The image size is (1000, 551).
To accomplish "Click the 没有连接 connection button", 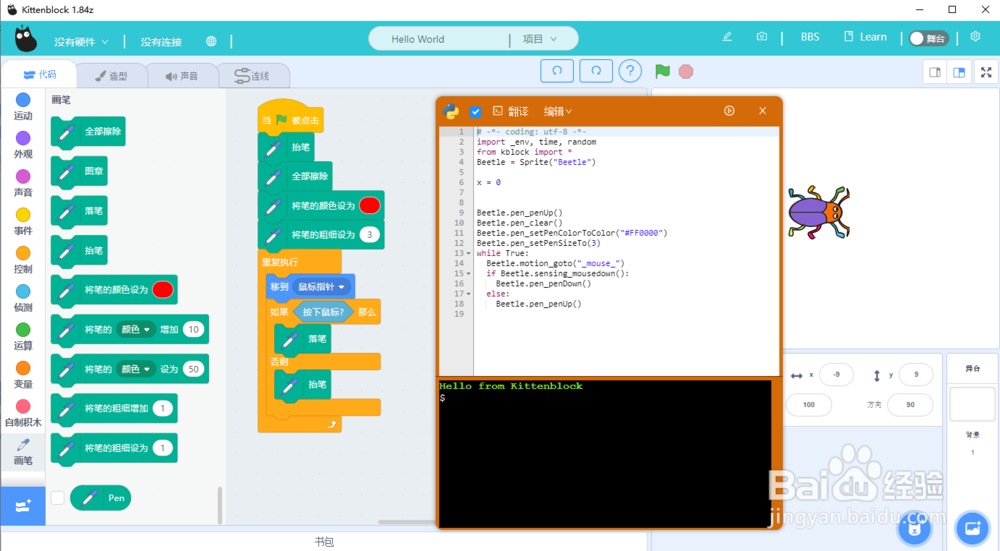I will (161, 42).
